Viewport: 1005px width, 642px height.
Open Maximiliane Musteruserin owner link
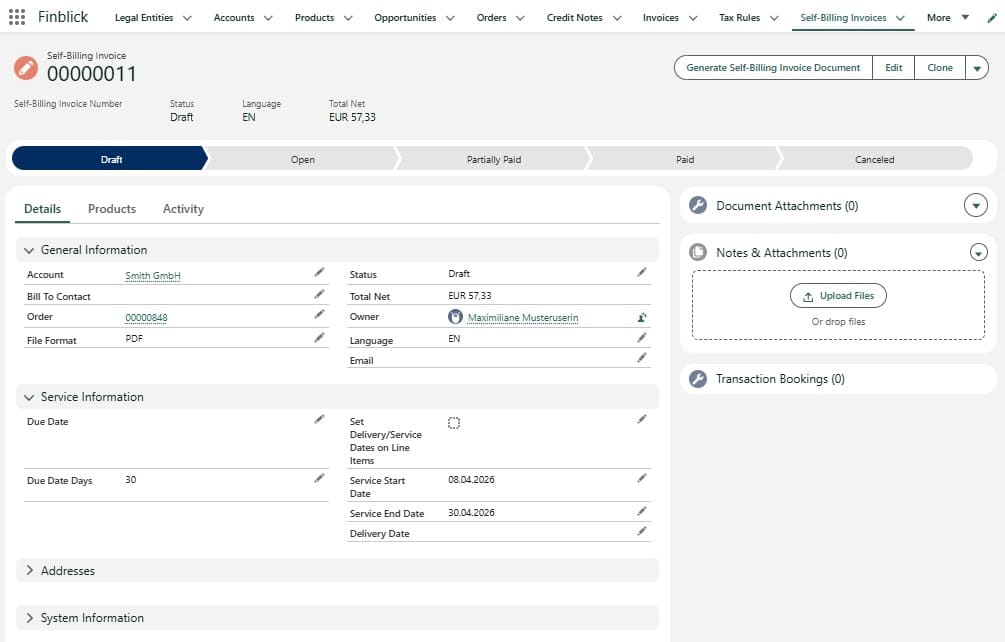point(523,317)
